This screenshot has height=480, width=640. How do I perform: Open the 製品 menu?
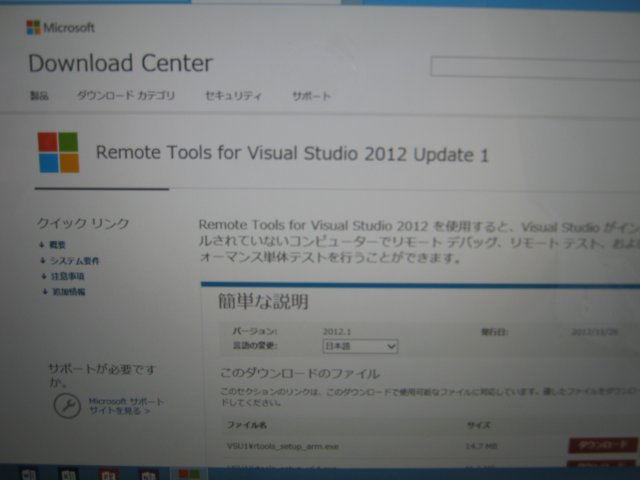point(39,96)
